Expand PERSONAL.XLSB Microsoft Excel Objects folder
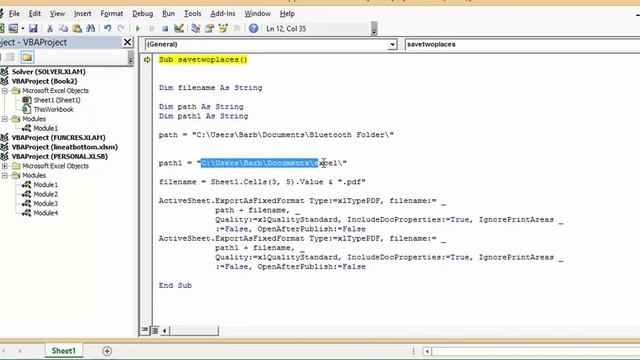640x360 pixels. (x=5, y=166)
